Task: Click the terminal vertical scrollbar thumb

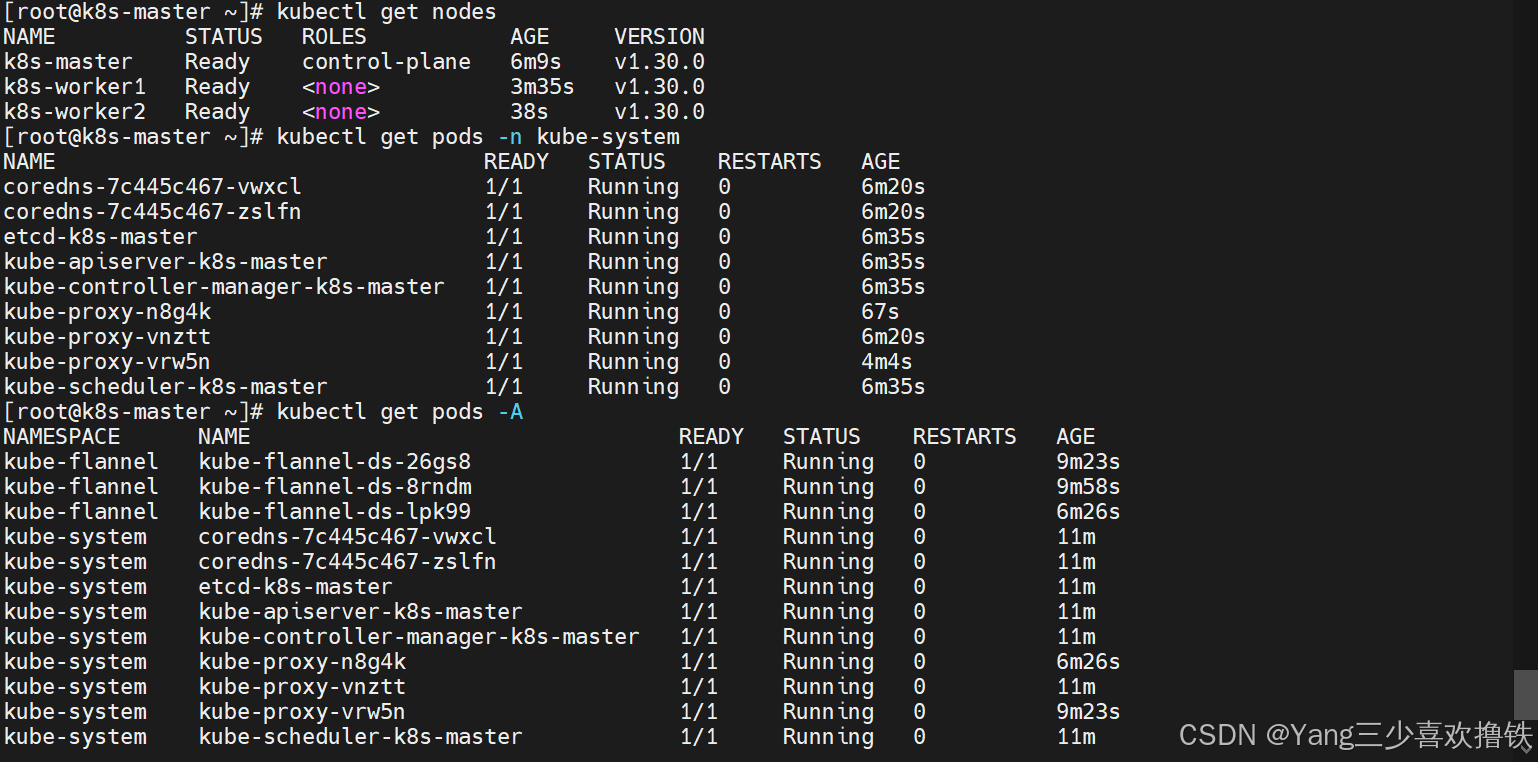Action: coord(1525,694)
